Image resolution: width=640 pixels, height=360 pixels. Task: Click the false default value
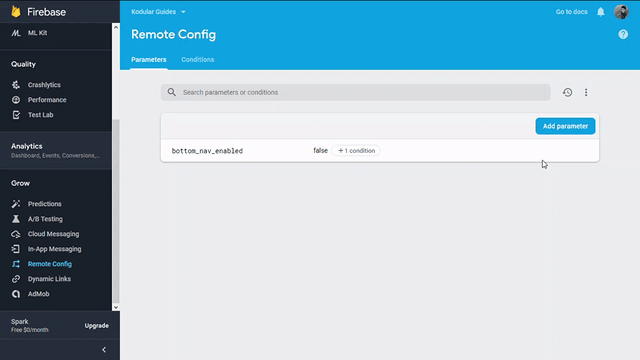coord(320,151)
